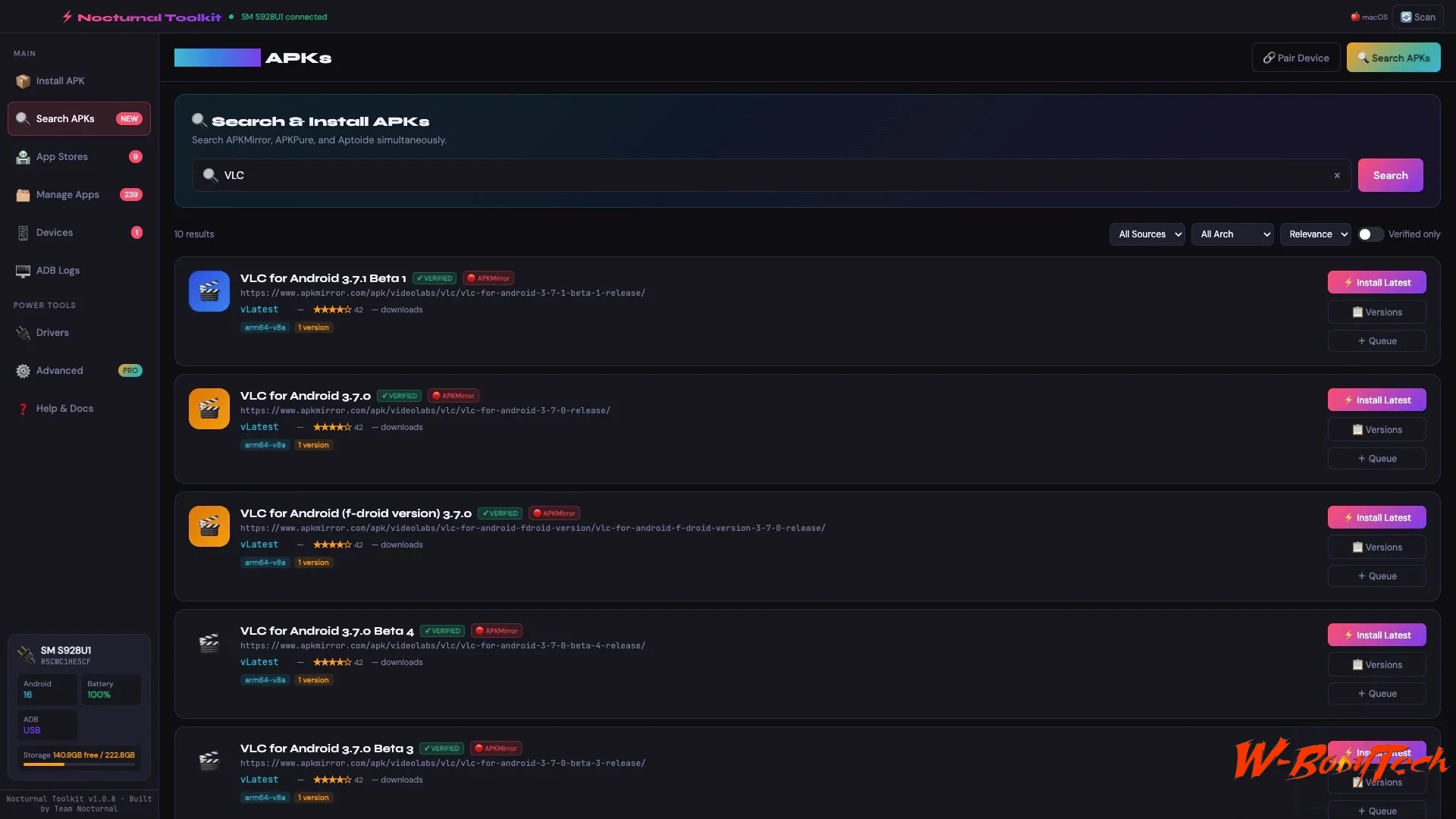Select Search APKs sidebar item
This screenshot has height=819, width=1456.
[79, 119]
